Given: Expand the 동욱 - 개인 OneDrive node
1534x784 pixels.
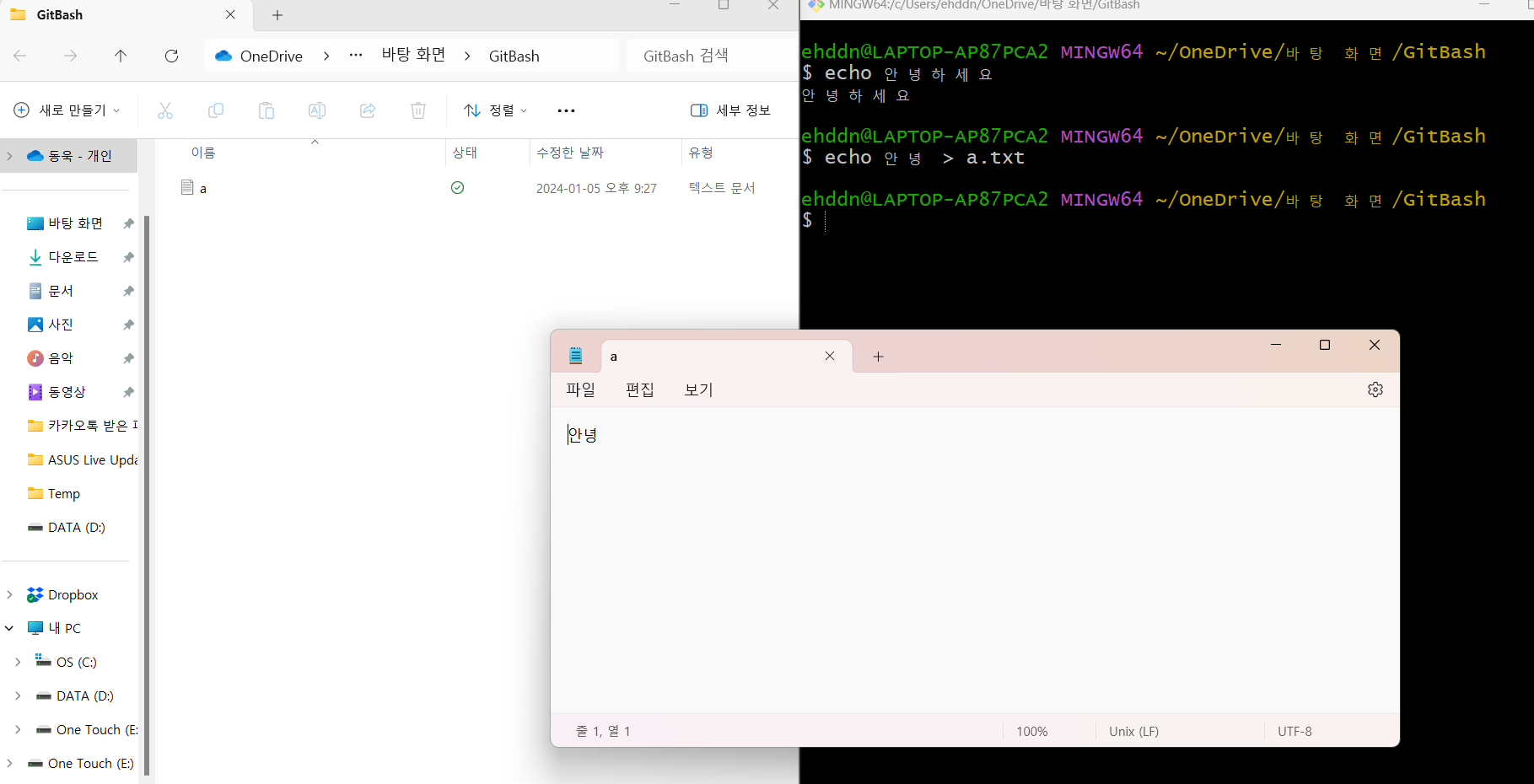Looking at the screenshot, I should 9,156.
